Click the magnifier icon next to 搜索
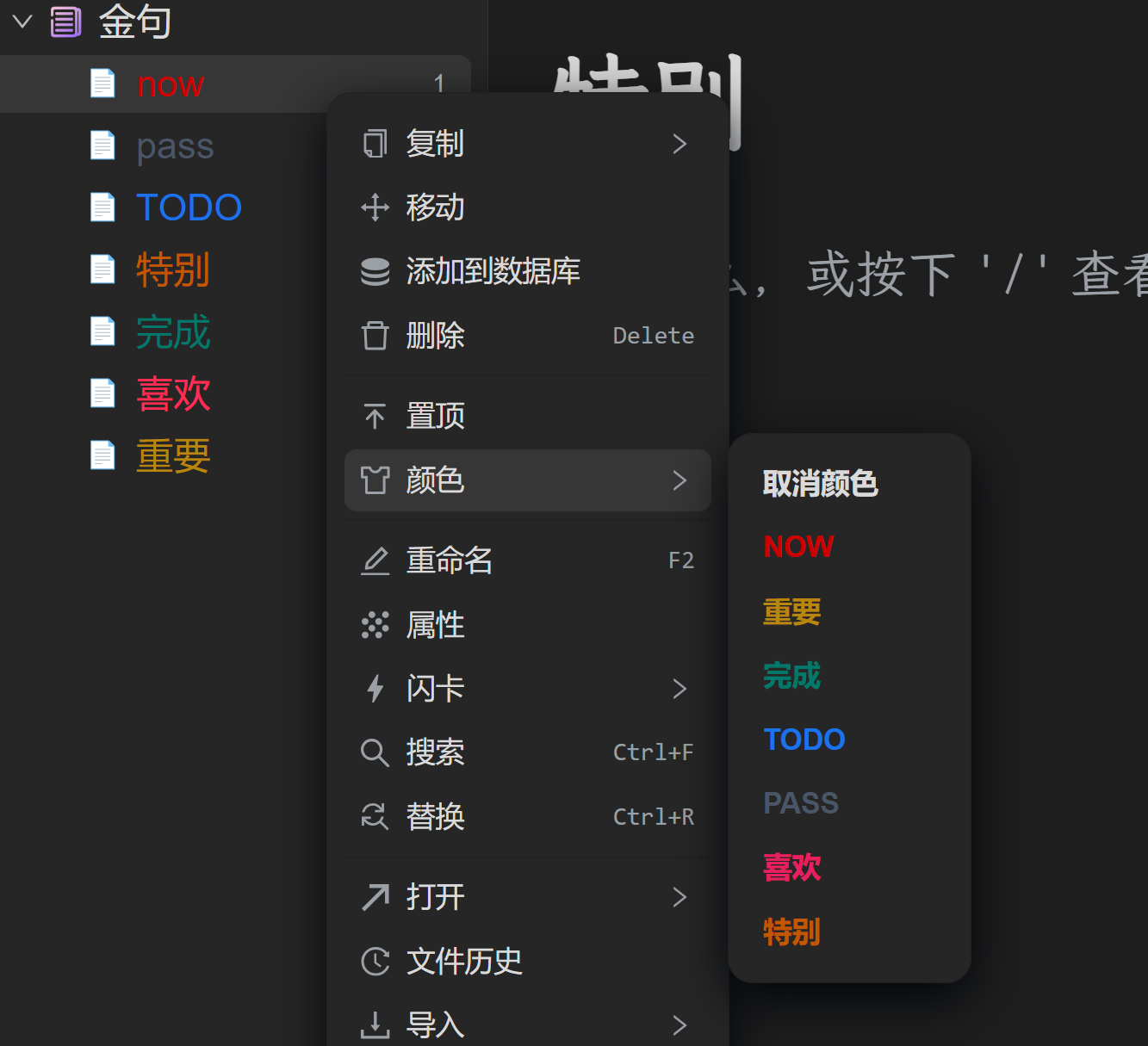This screenshot has width=1148, height=1046. [375, 752]
